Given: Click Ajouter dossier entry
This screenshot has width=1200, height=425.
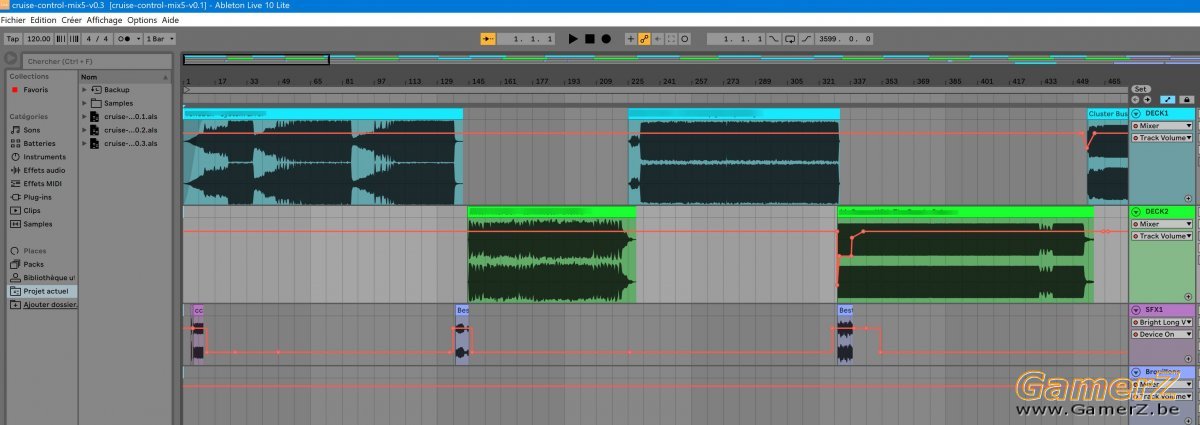Looking at the screenshot, I should pyautogui.click(x=48, y=304).
